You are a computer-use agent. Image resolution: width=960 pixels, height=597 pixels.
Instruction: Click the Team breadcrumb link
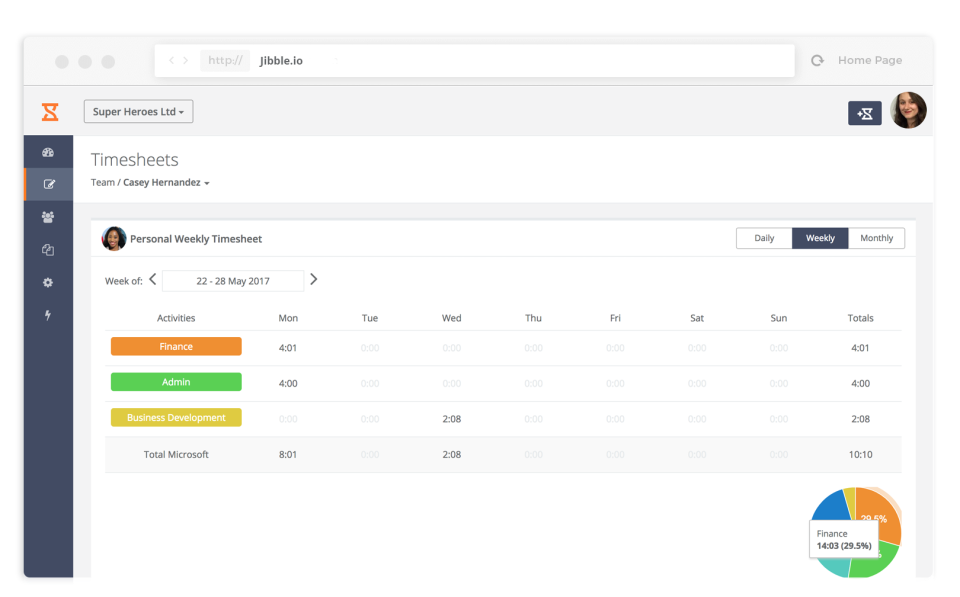coord(102,182)
